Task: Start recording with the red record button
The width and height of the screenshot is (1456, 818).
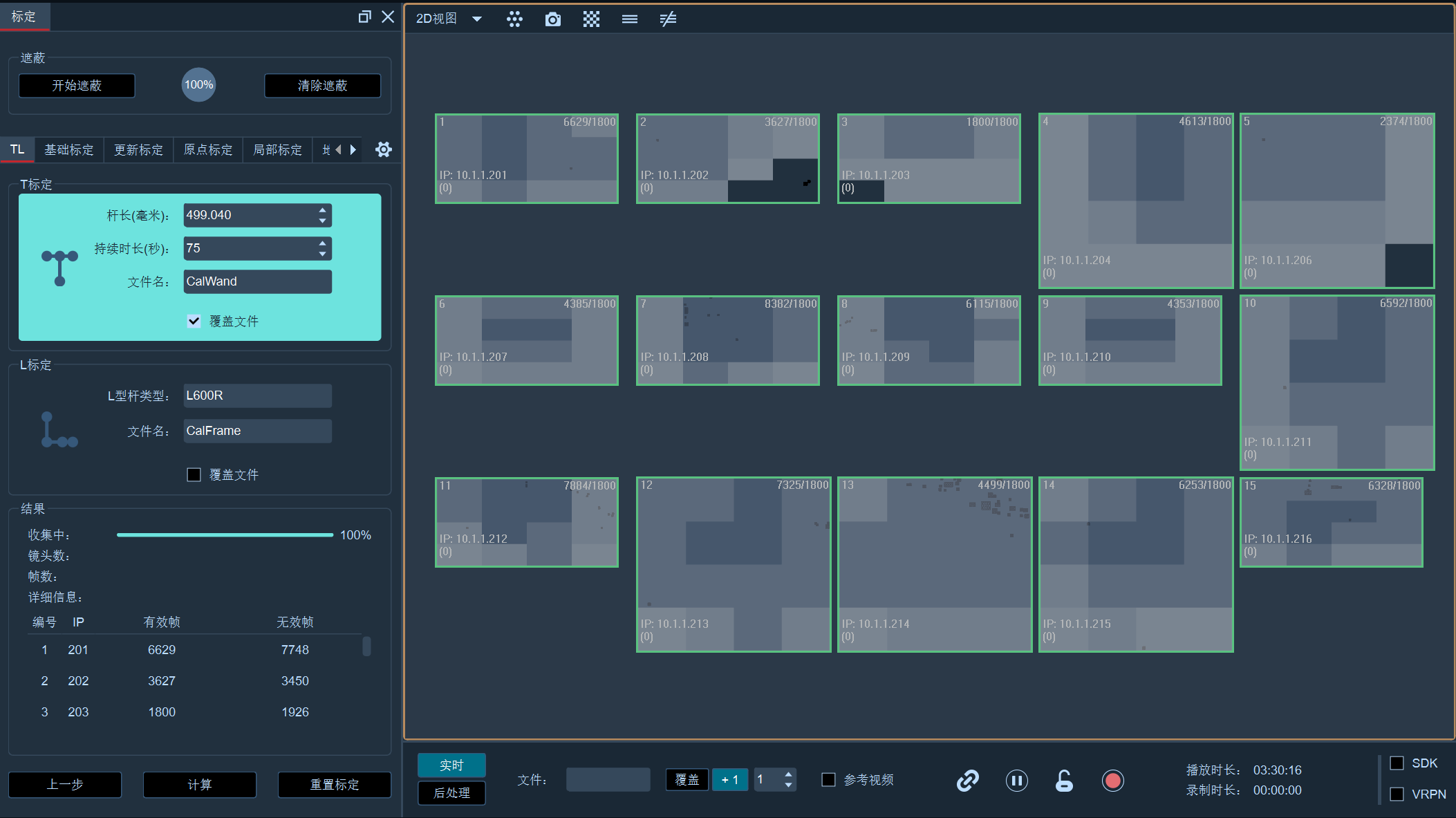Action: (1112, 781)
